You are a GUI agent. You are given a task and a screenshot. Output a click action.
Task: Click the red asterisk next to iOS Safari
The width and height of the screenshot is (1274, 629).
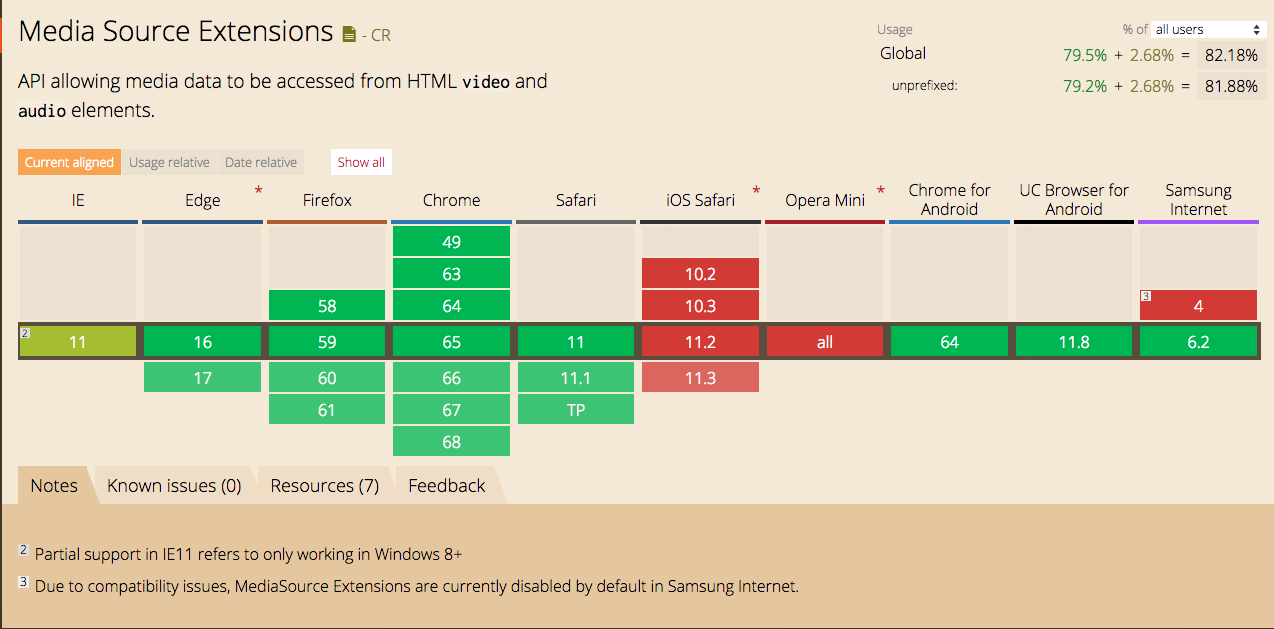click(x=756, y=191)
